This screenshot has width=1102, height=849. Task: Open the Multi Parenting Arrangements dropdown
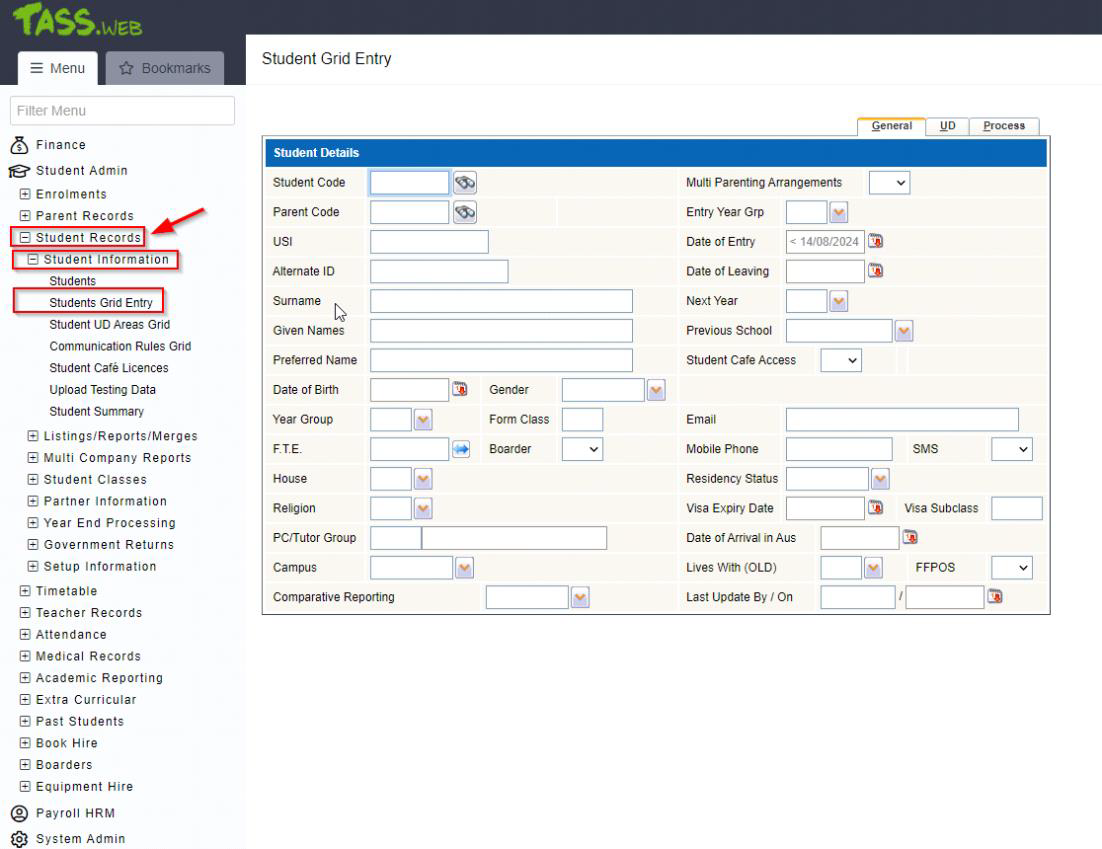point(889,183)
